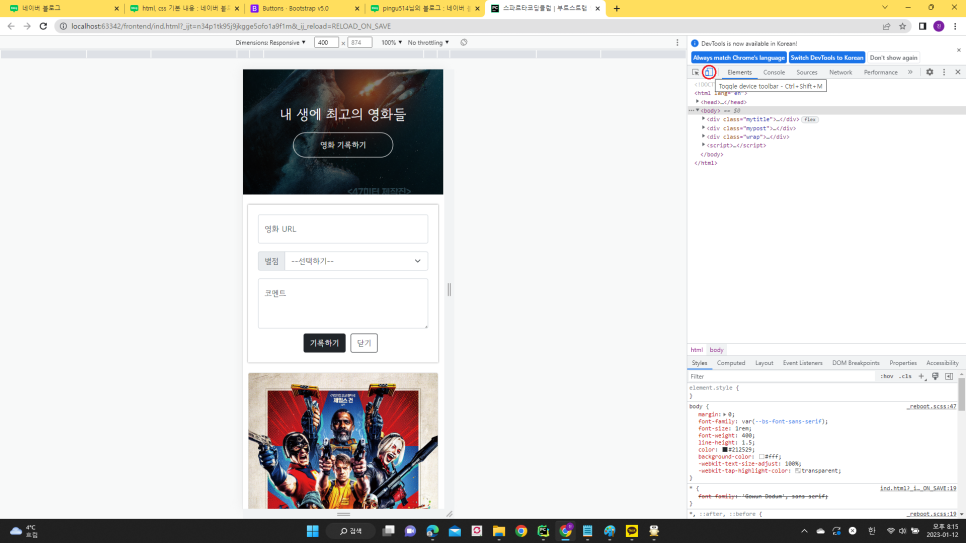Activate the inspect element picker
Screen dimensions: 966x543
pos(696,72)
